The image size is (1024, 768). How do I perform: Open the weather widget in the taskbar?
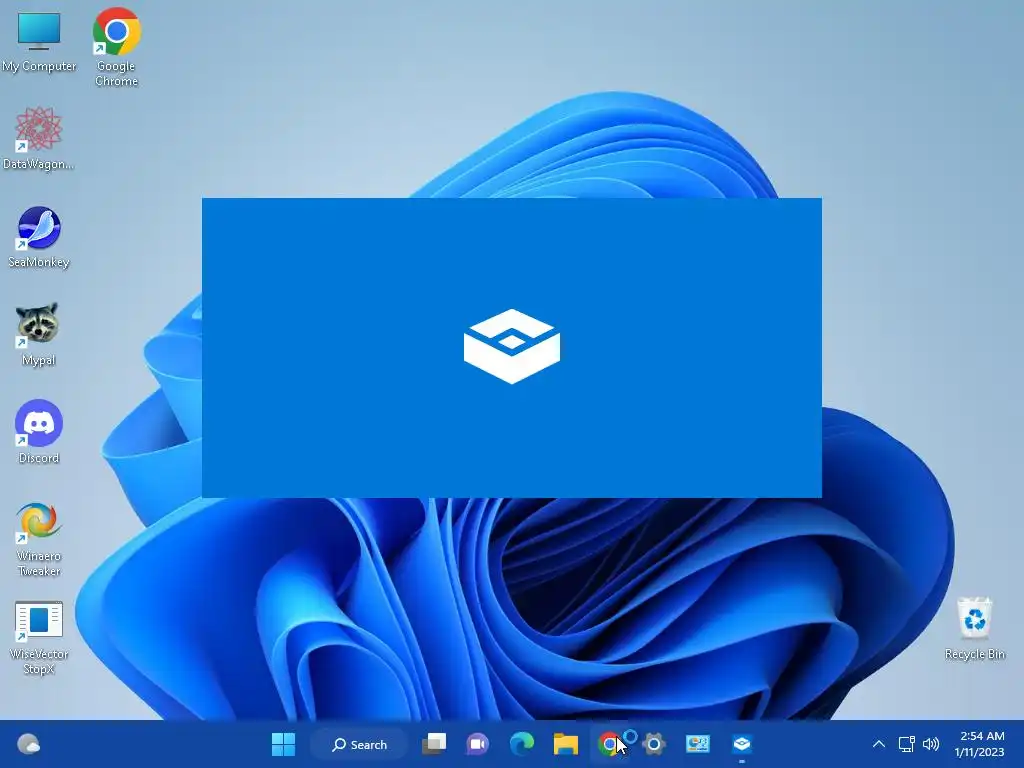click(x=28, y=744)
